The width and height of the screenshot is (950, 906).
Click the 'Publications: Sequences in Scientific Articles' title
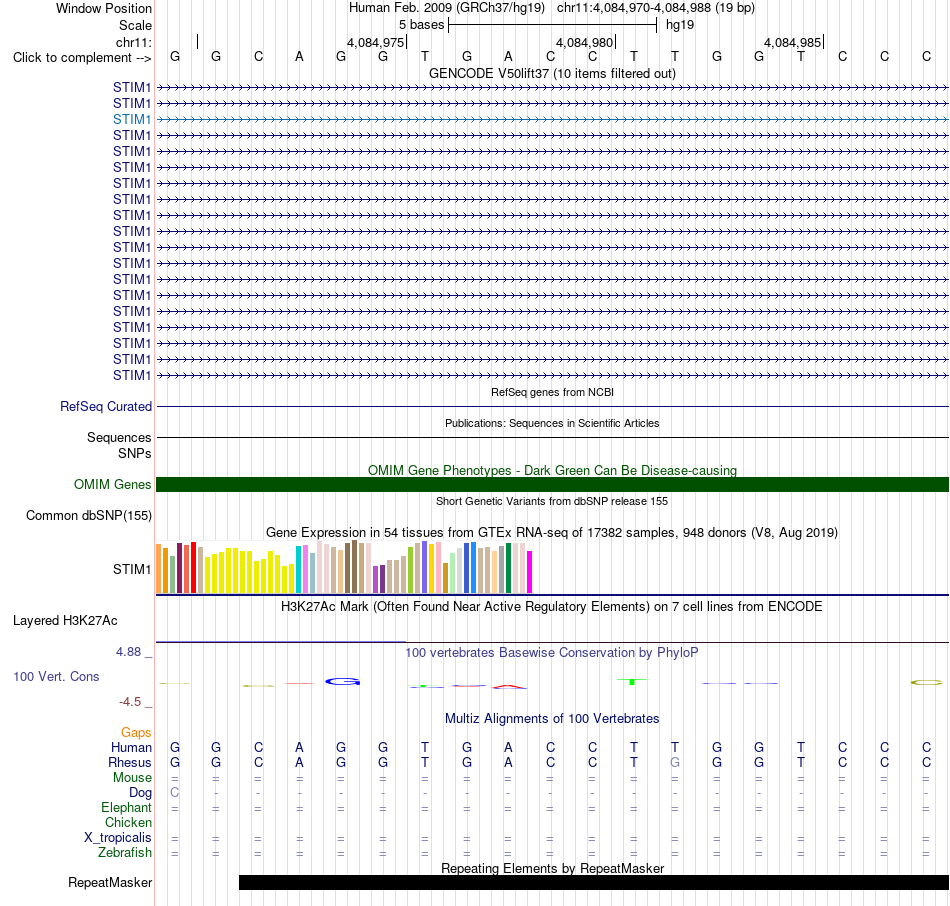[x=552, y=423]
